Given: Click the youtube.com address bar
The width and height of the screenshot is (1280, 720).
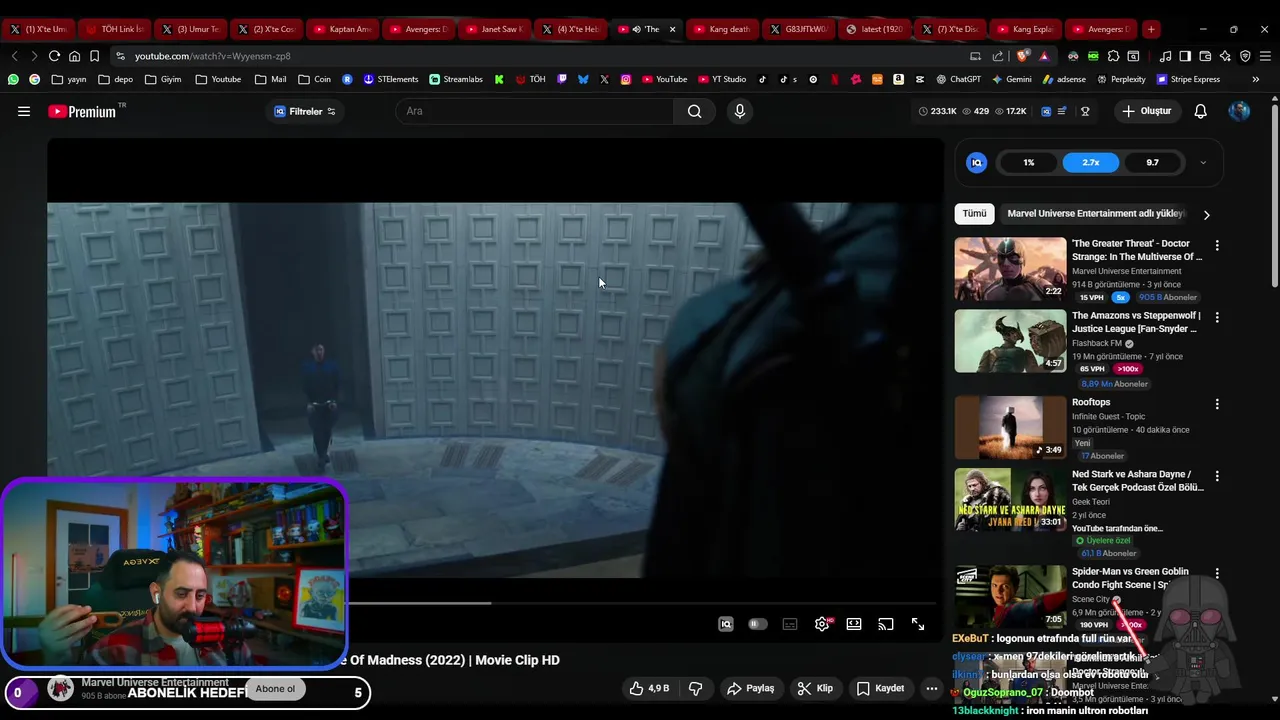Looking at the screenshot, I should pos(540,56).
